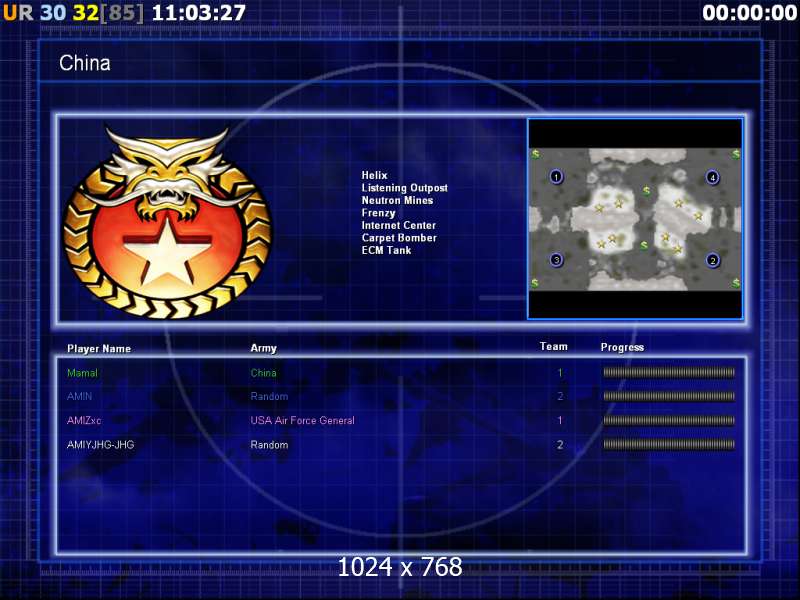
Task: Click the Neutron Mines entry
Action: pos(397,200)
